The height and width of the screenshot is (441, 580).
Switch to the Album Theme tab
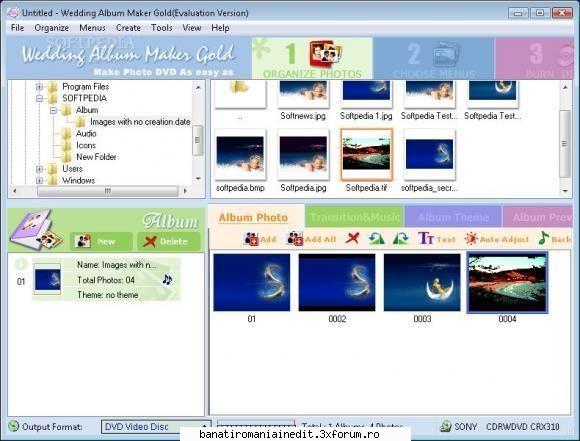[x=453, y=217]
